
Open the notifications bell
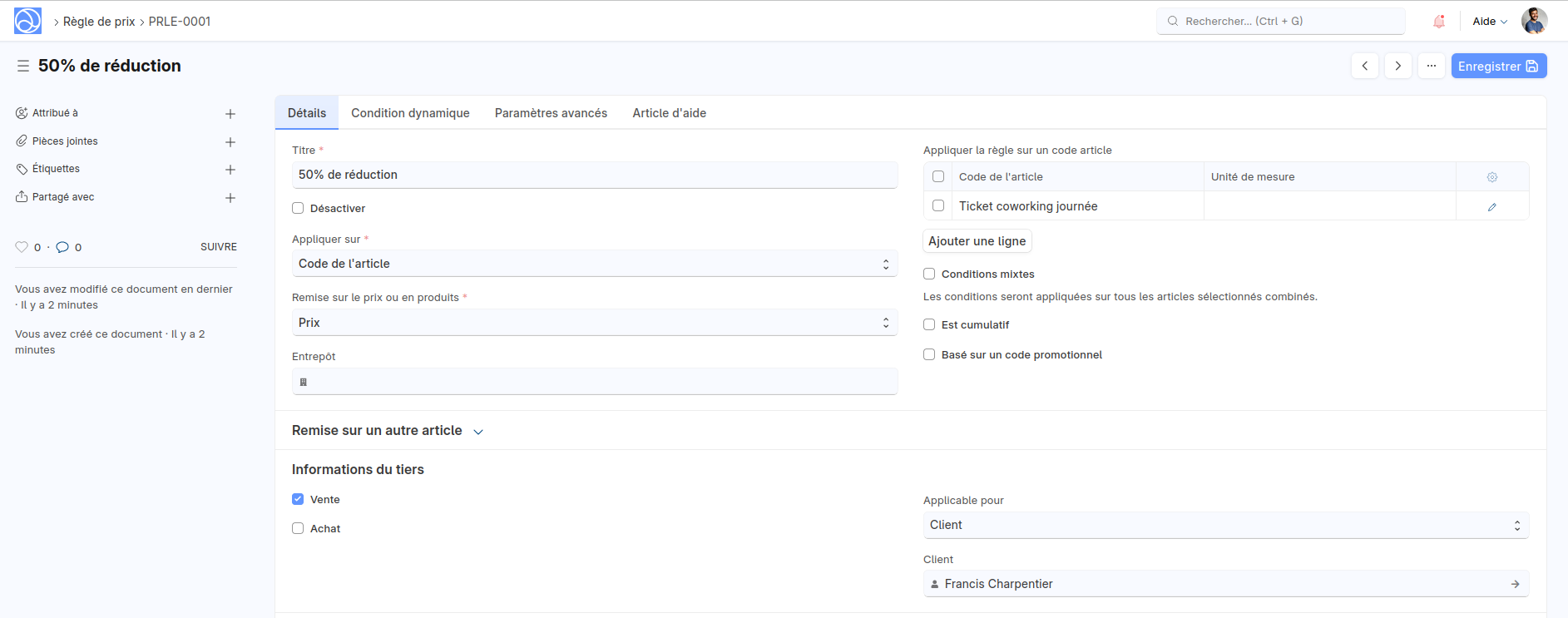[x=1438, y=22]
